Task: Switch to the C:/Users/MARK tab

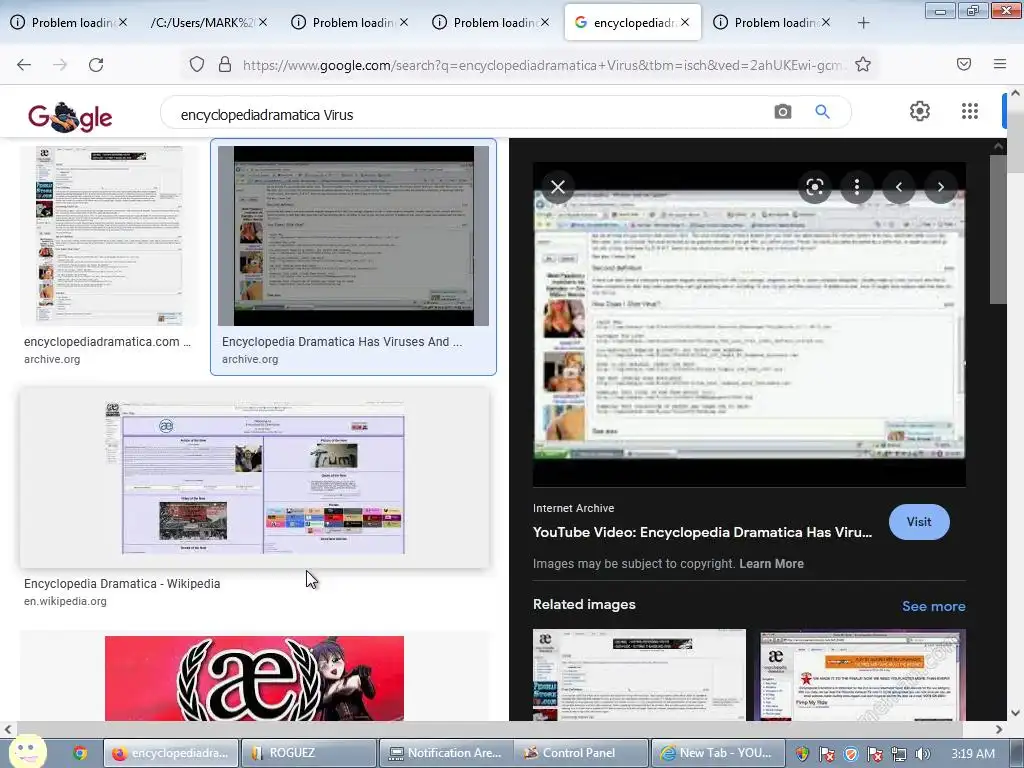Action: [x=208, y=22]
